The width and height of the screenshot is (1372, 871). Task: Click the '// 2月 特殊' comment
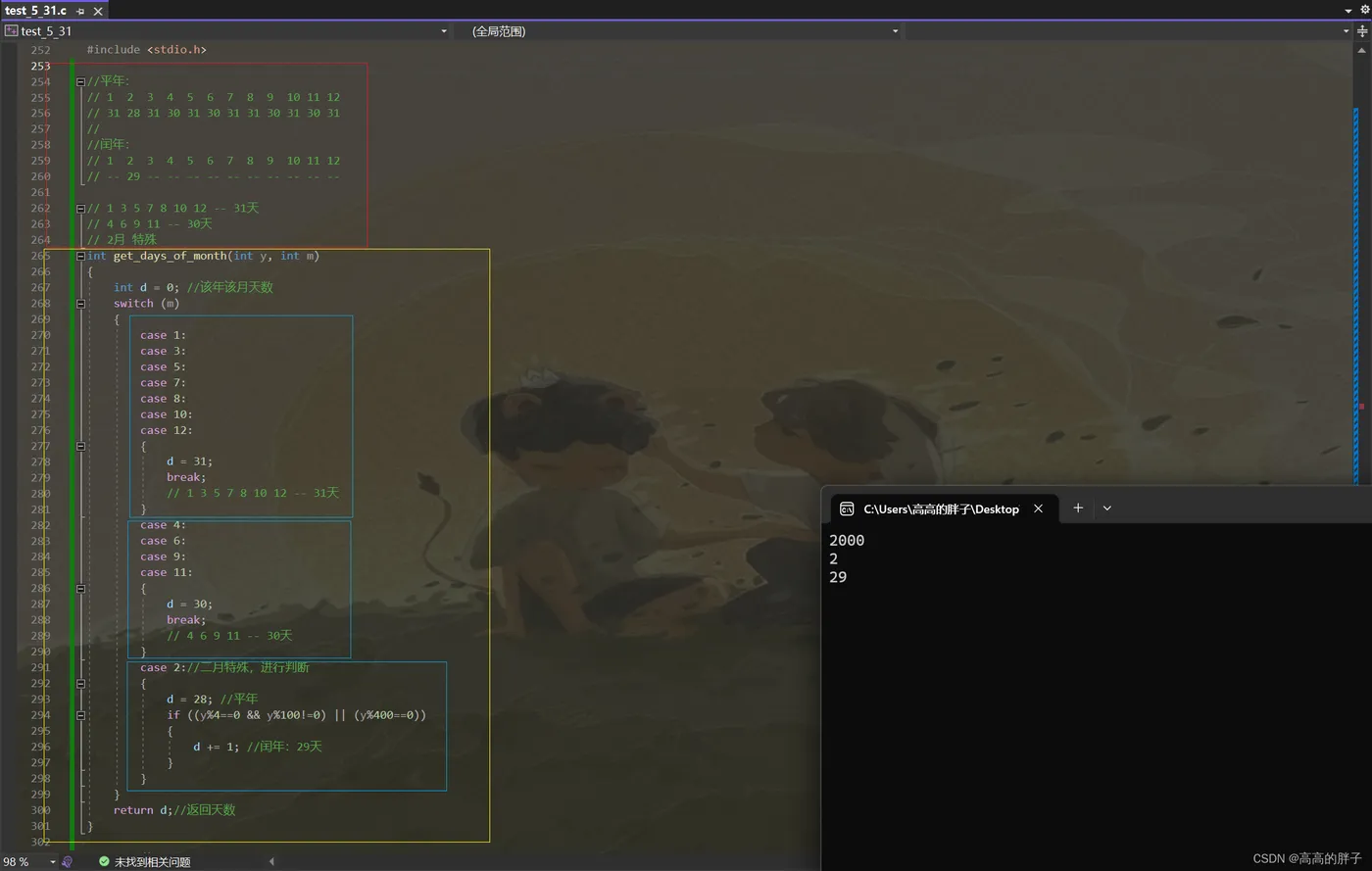(122, 239)
